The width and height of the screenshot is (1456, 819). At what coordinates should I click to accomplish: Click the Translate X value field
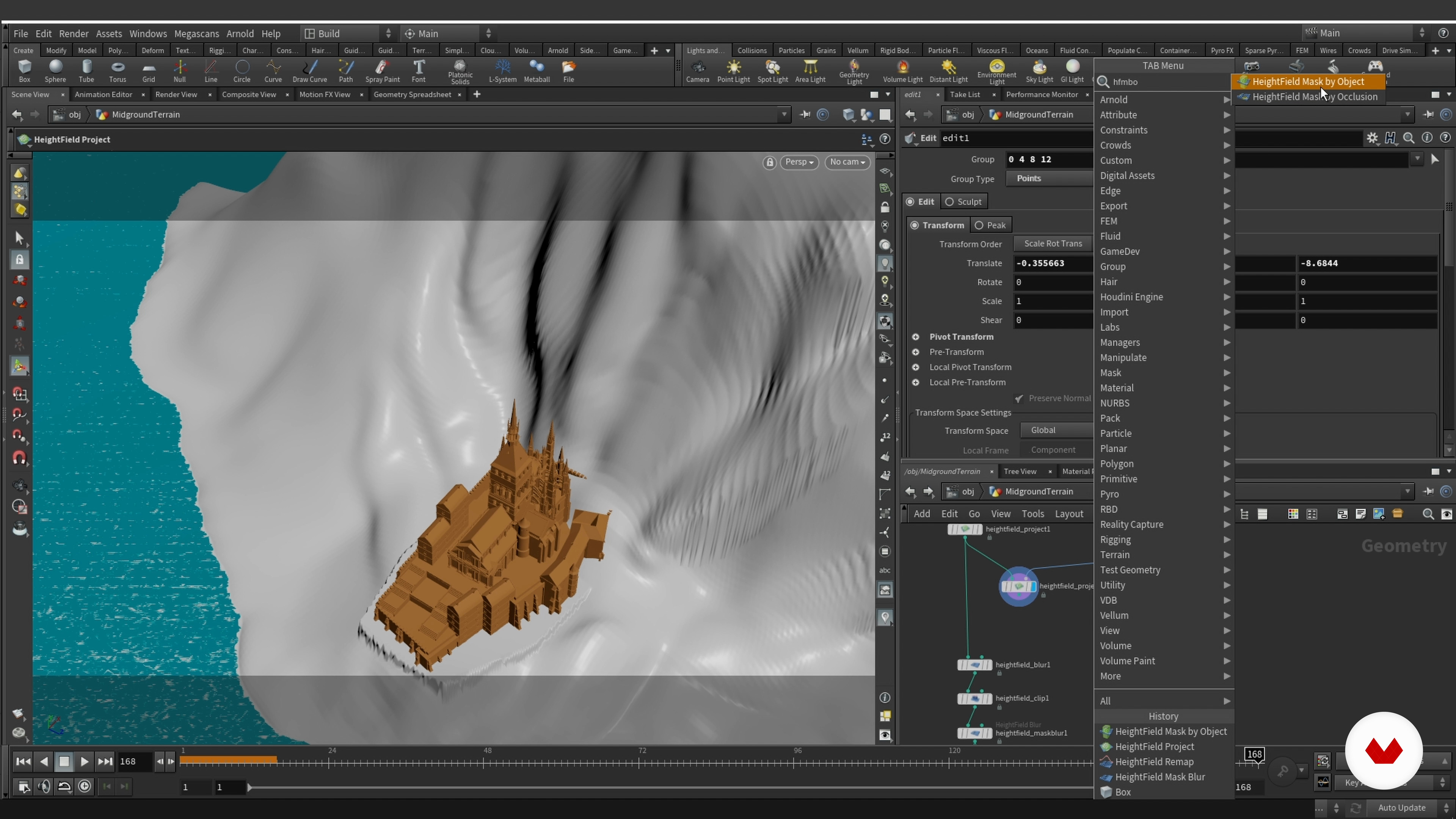tap(1053, 264)
